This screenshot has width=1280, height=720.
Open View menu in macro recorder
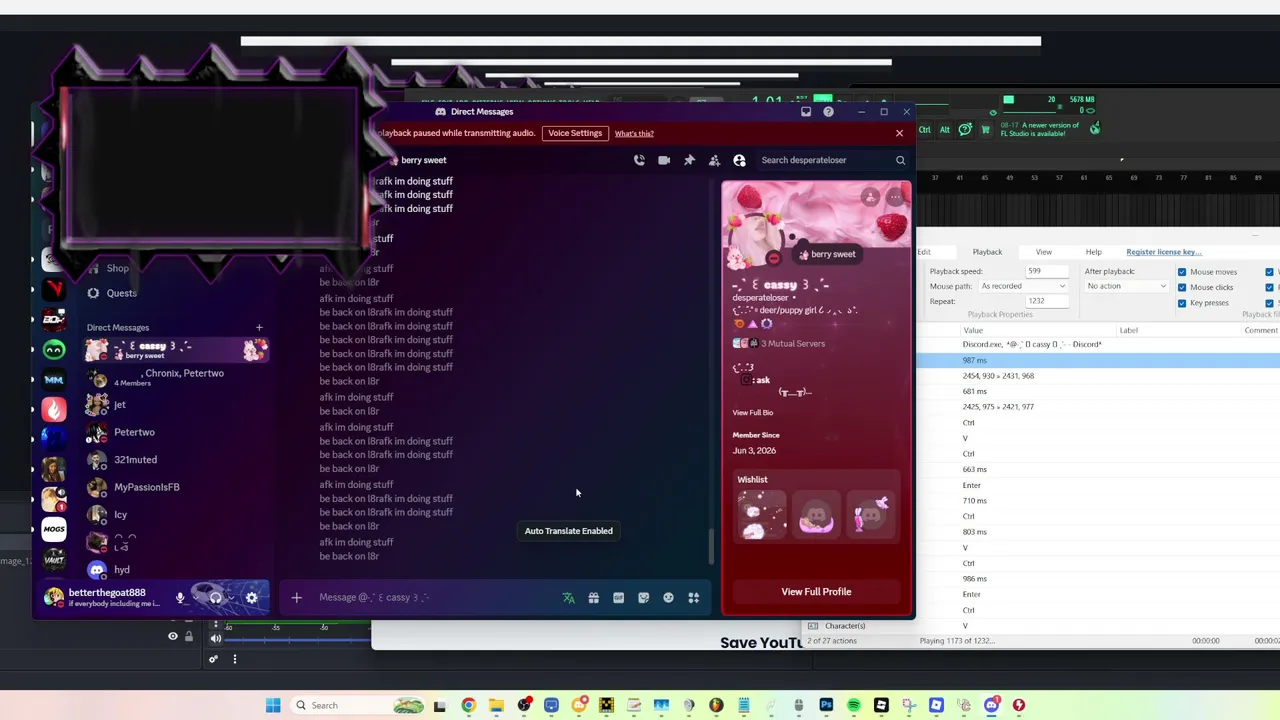point(1043,252)
